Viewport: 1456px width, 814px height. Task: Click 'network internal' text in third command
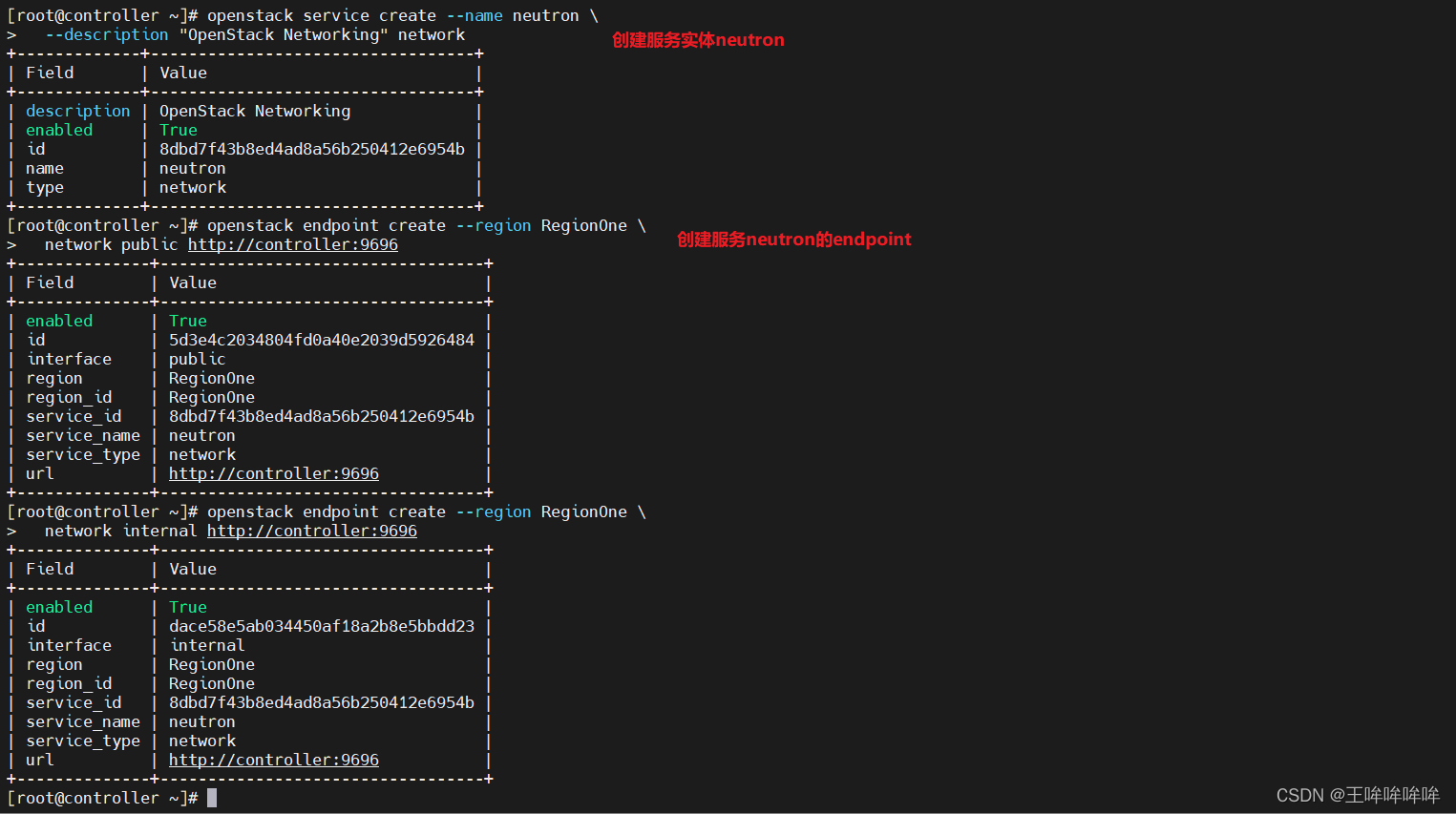121,531
